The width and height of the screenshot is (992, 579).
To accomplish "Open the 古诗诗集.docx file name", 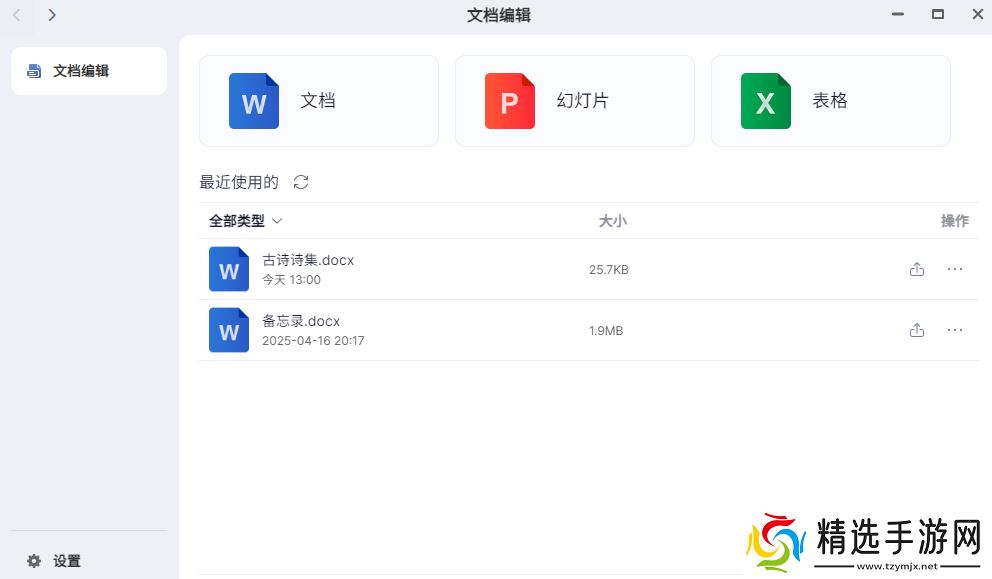I will tap(308, 260).
